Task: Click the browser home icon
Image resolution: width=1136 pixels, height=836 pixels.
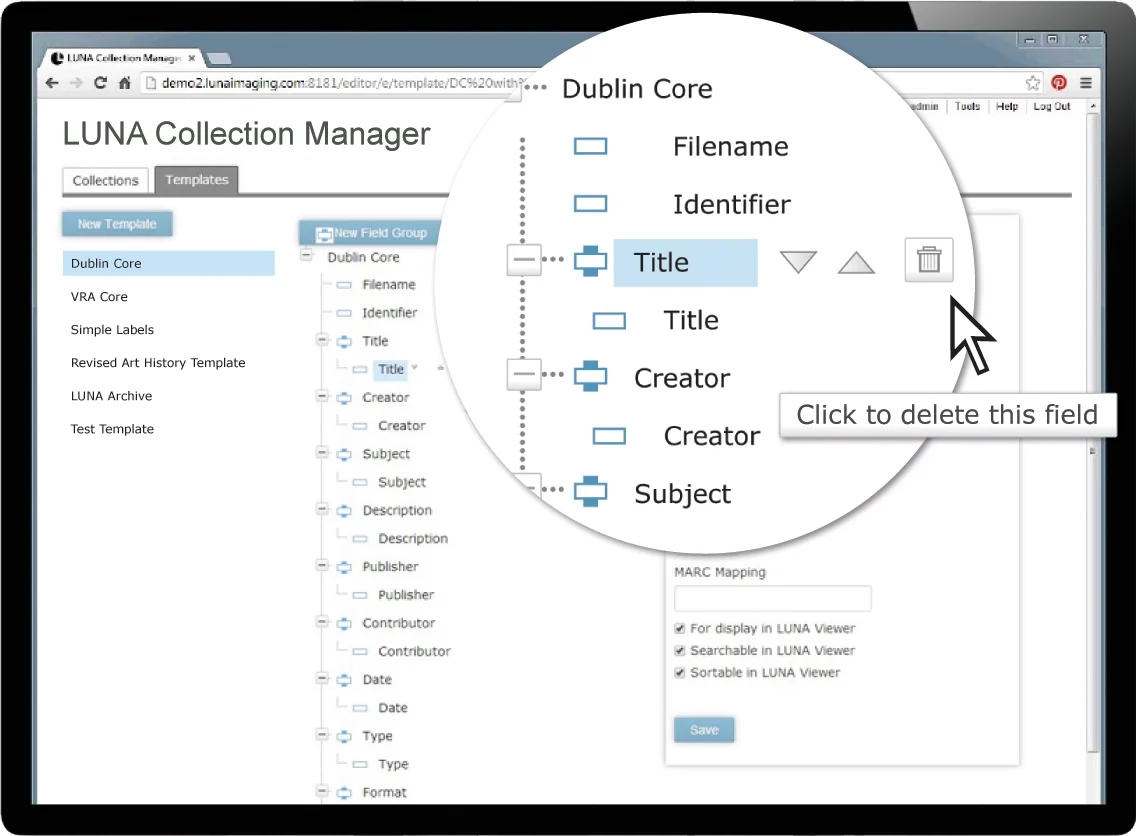Action: 125,83
